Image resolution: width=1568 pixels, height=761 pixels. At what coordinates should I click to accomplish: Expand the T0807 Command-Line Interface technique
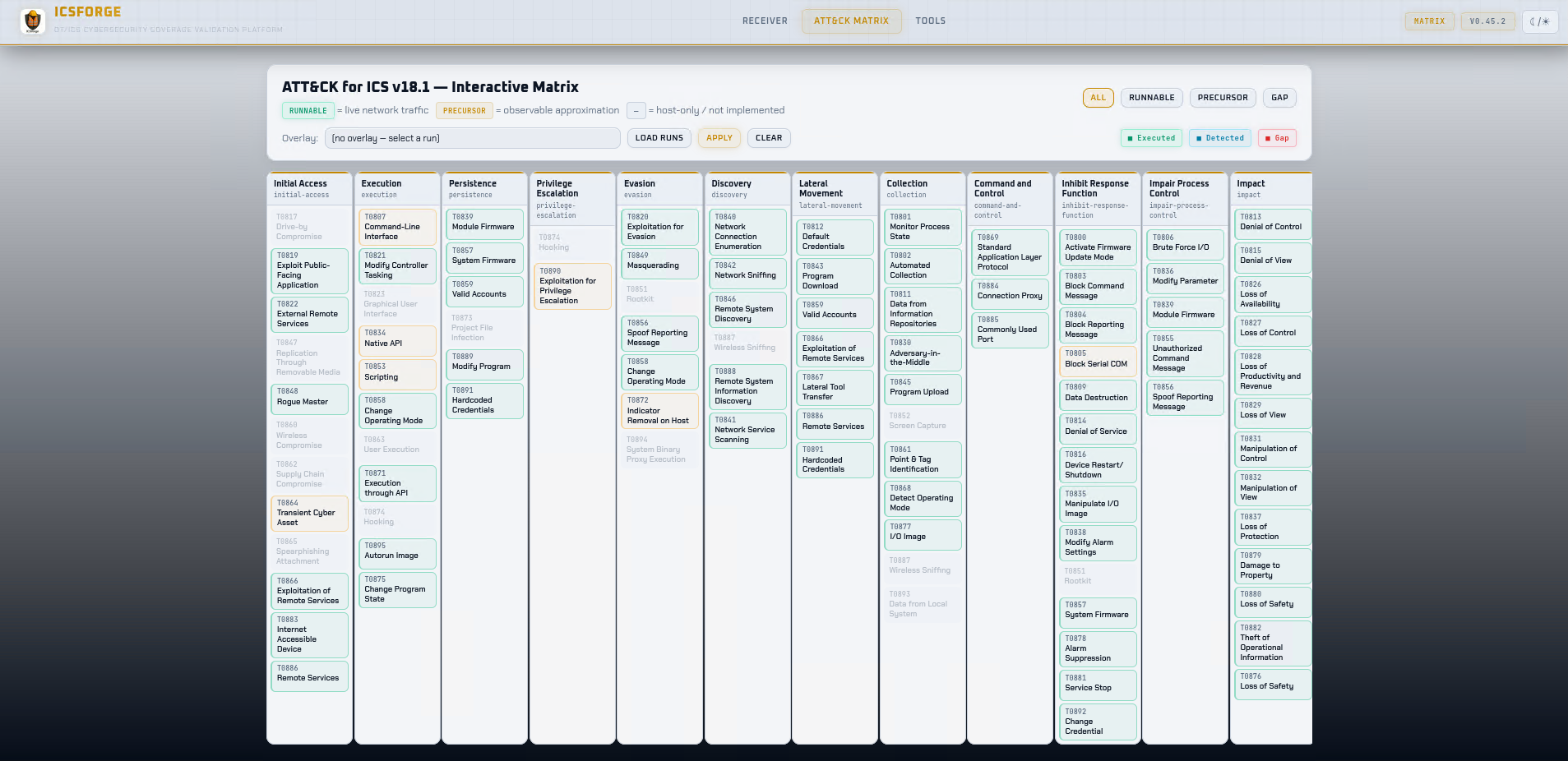397,227
